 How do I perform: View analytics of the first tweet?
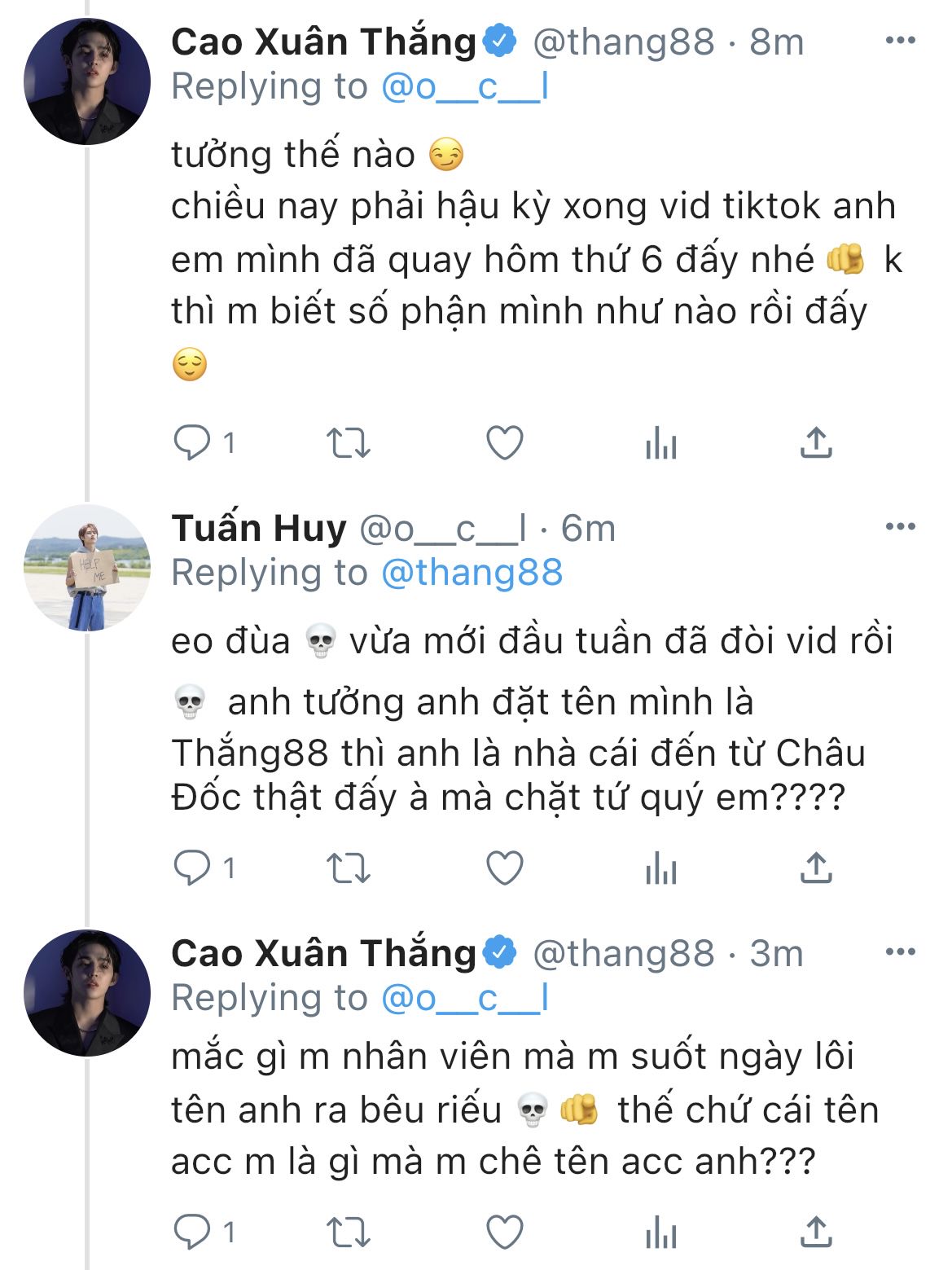(660, 443)
